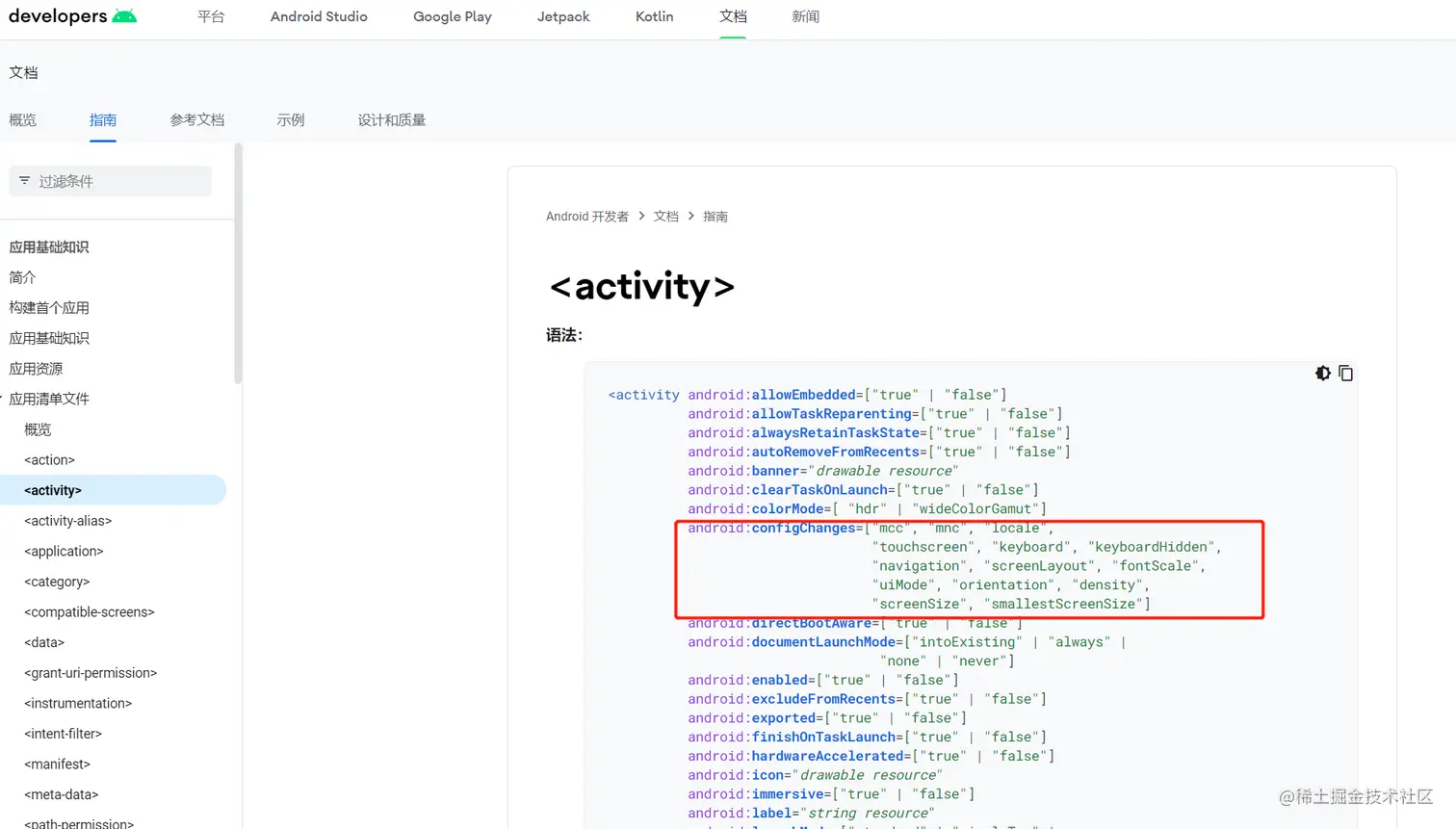Screen dimensions: 1456x829
Task: Click the icon attribute link
Action: [767, 775]
